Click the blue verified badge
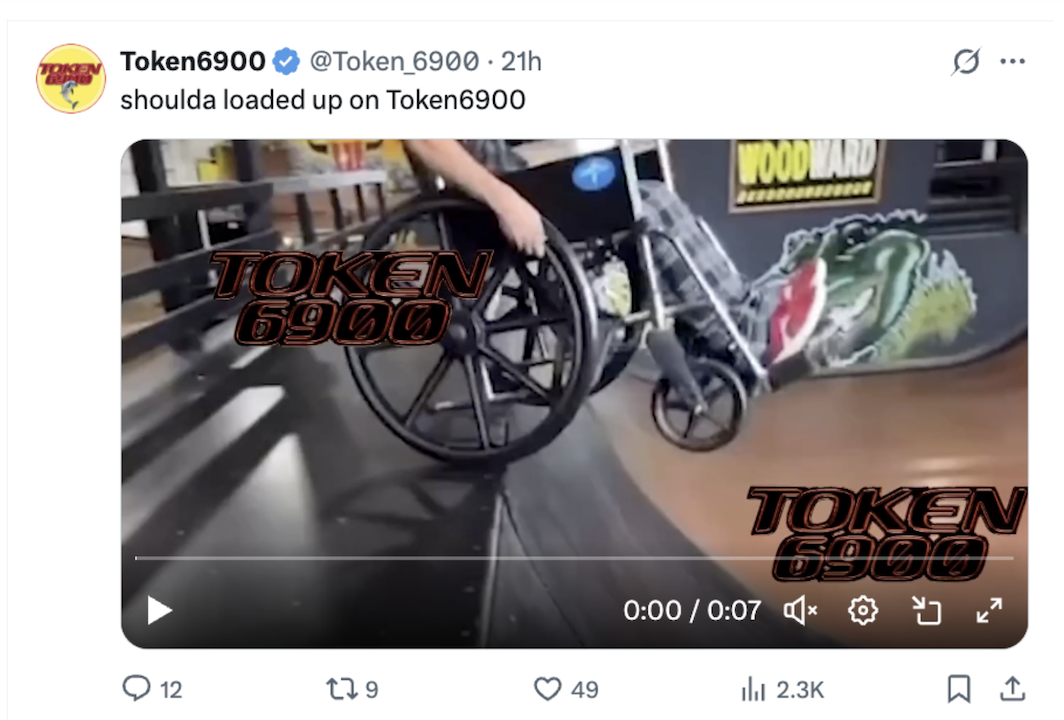Screen dimensions: 1064x720 click(286, 61)
